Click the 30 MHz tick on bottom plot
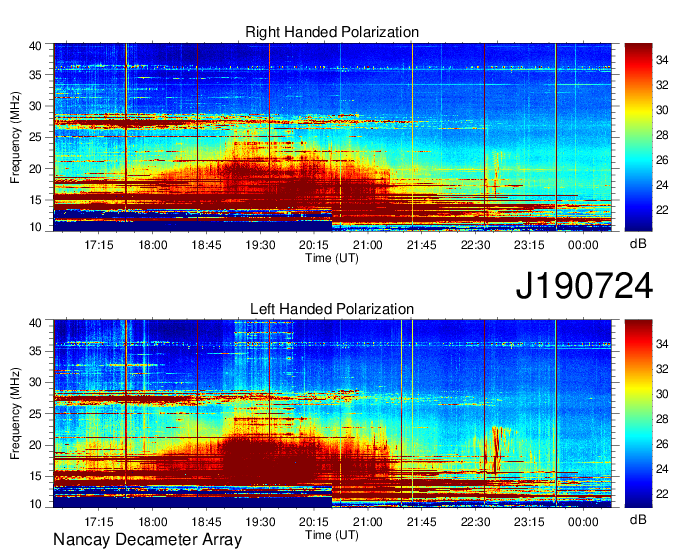 [x=35, y=382]
